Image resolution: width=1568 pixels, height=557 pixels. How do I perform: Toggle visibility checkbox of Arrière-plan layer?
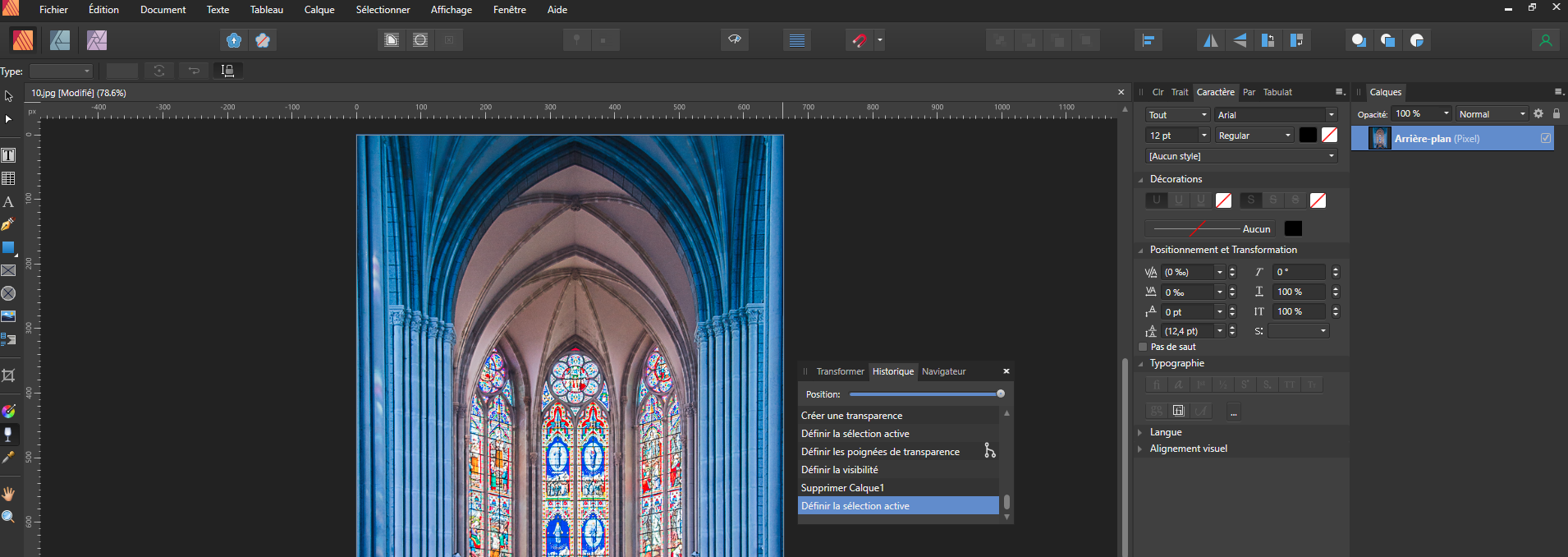pos(1546,139)
